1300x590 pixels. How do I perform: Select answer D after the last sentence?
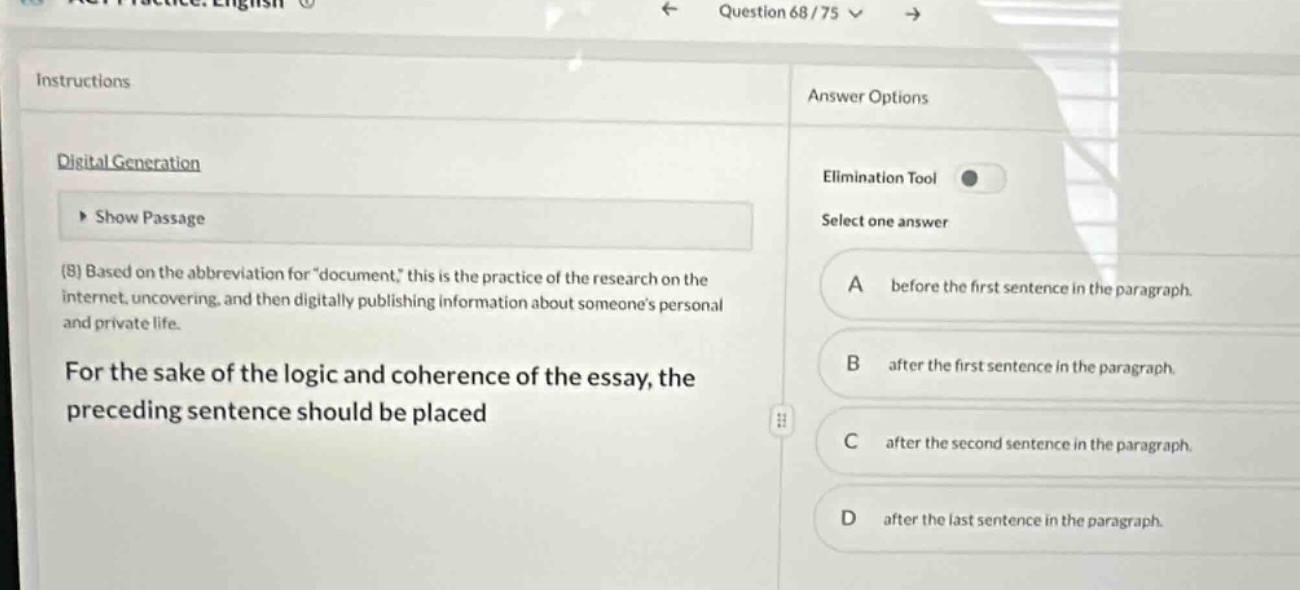coord(1057,520)
